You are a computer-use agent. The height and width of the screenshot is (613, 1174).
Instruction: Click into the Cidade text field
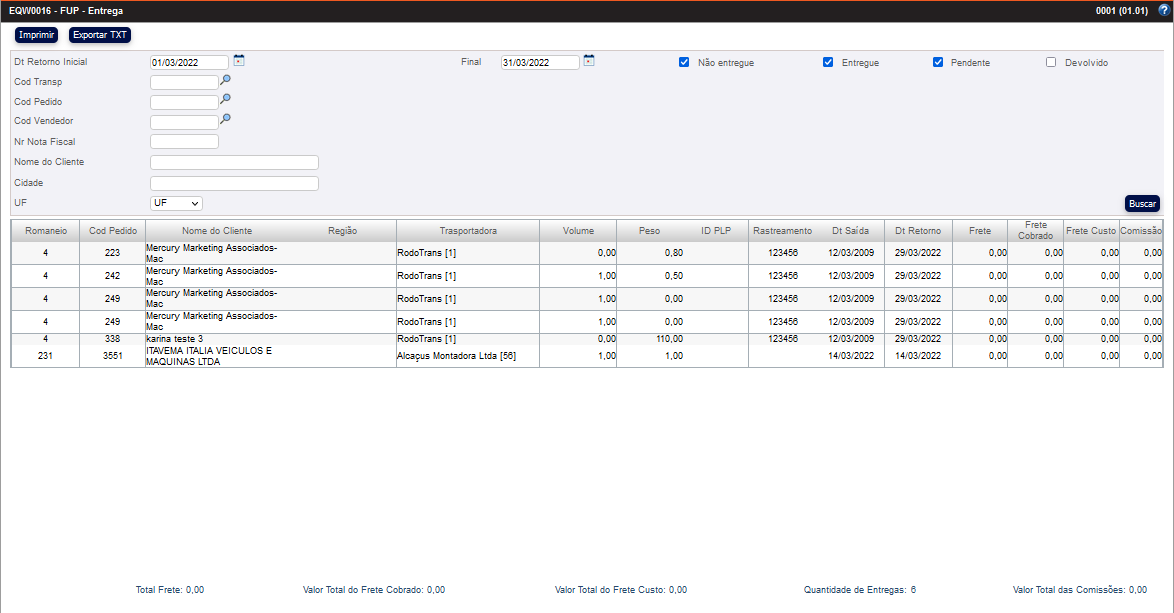(x=234, y=184)
